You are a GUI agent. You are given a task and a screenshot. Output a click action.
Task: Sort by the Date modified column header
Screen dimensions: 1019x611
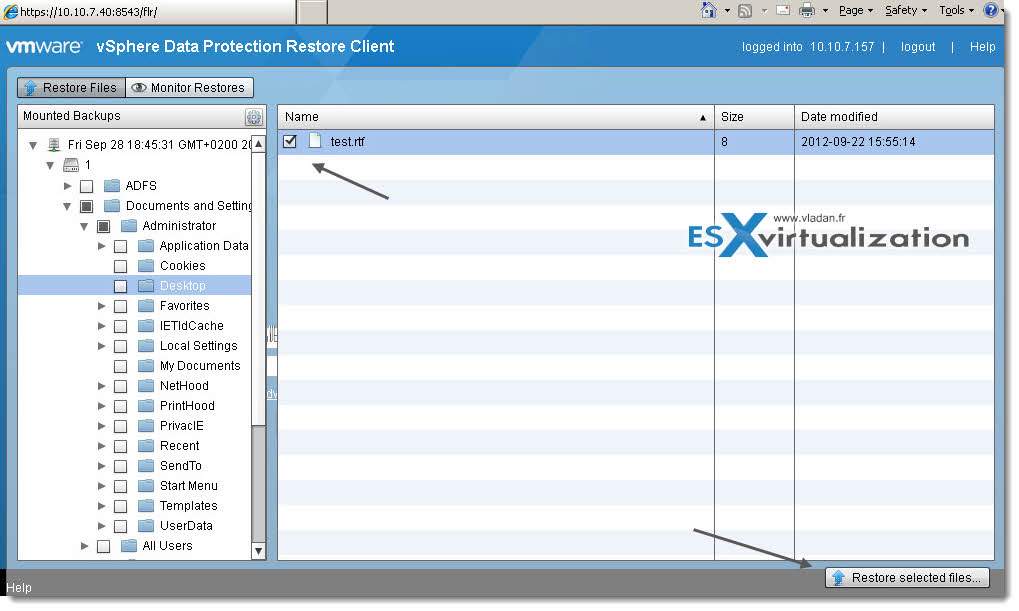pos(894,117)
